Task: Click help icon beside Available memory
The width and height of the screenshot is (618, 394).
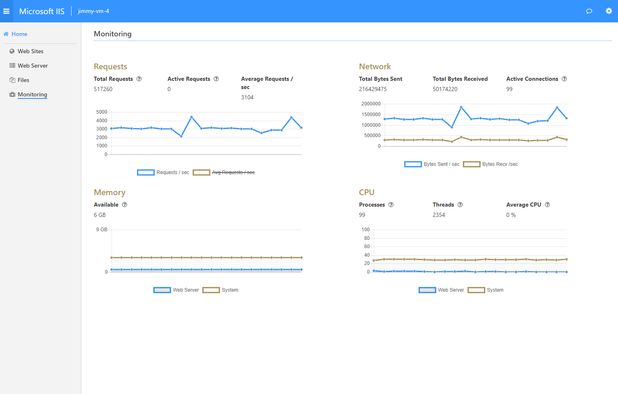Action: (x=125, y=204)
